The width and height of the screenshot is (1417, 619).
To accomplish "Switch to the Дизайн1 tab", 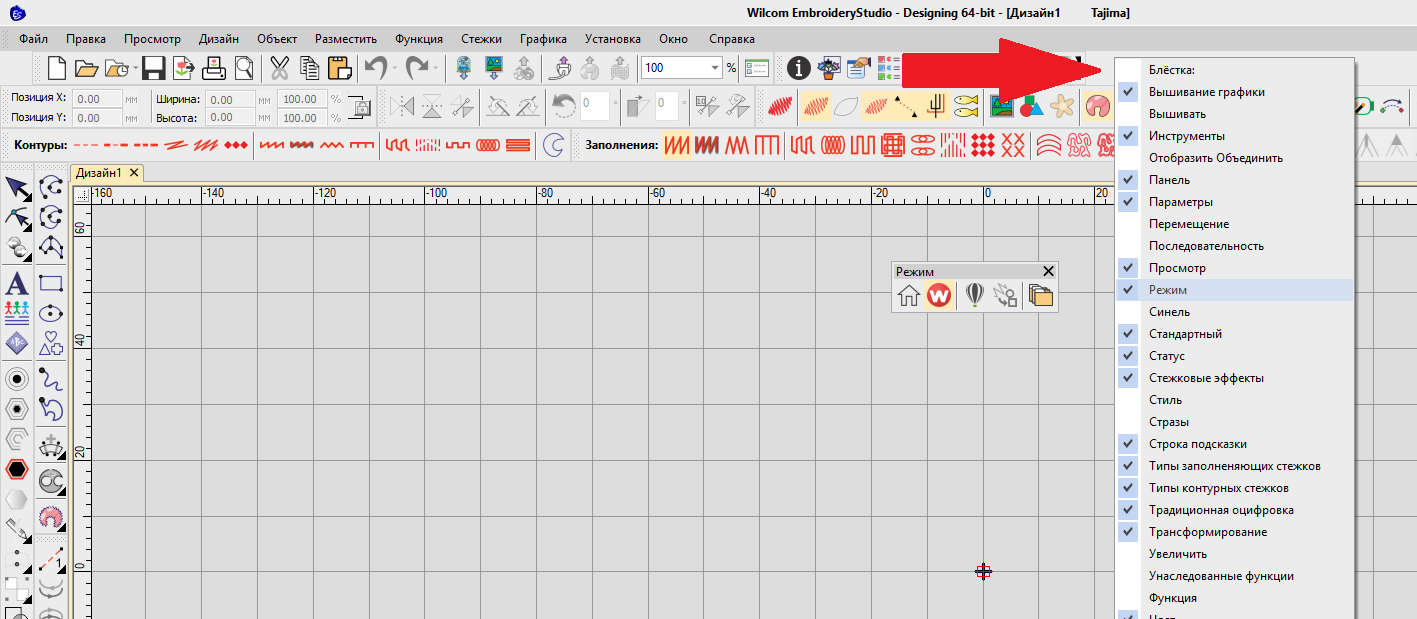I will 99,173.
